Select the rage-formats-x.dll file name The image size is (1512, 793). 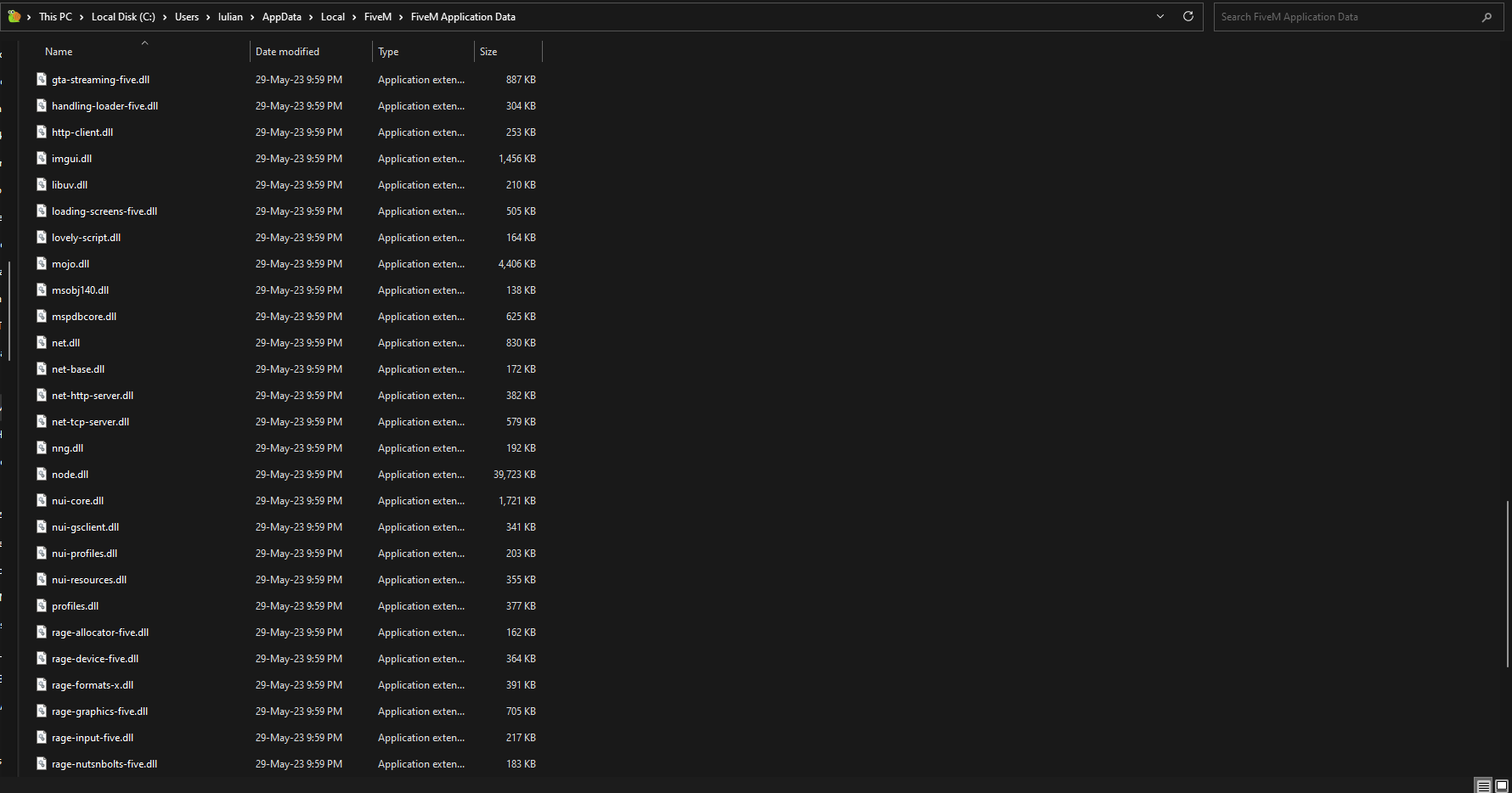[93, 685]
